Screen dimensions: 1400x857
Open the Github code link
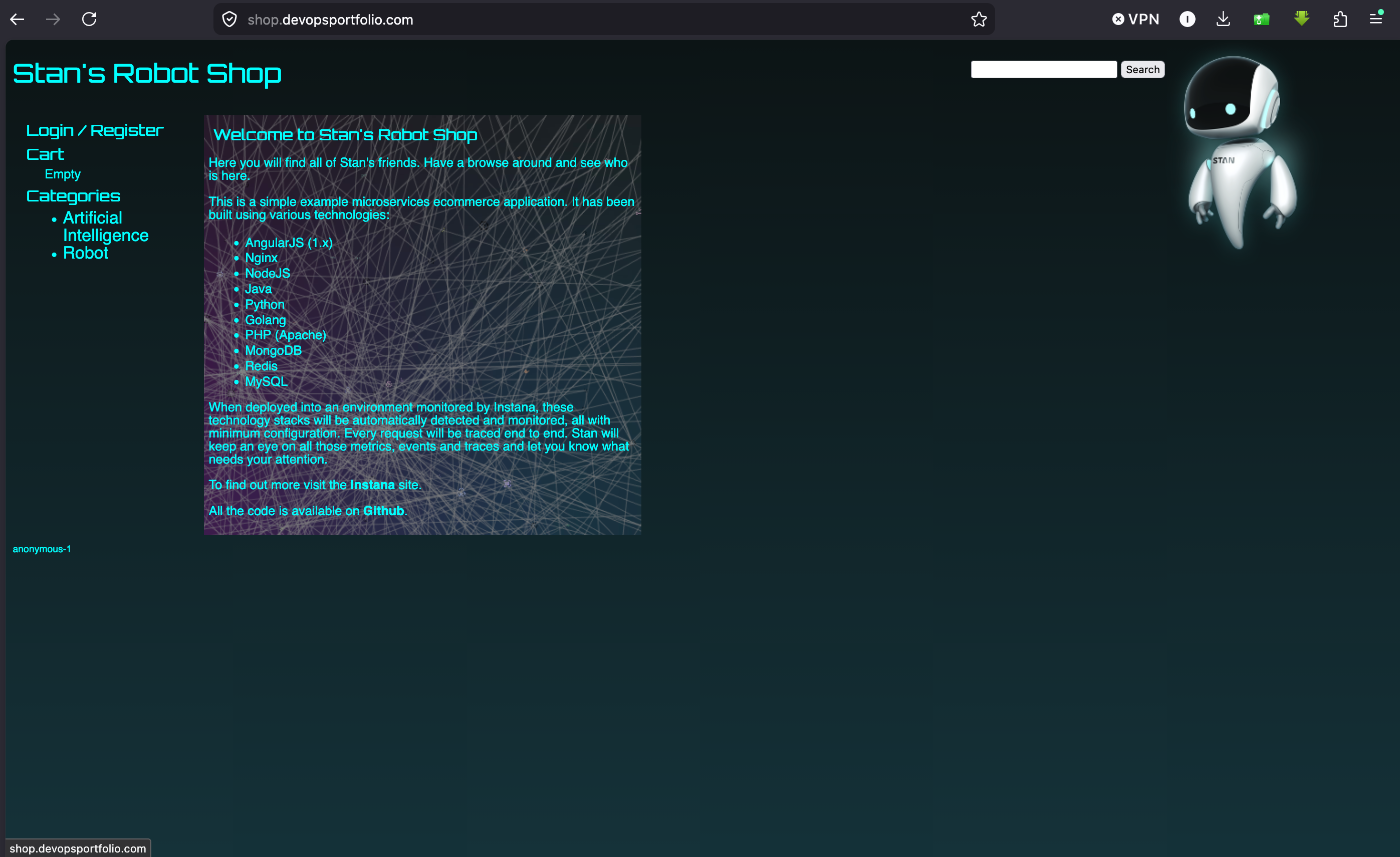(x=383, y=511)
